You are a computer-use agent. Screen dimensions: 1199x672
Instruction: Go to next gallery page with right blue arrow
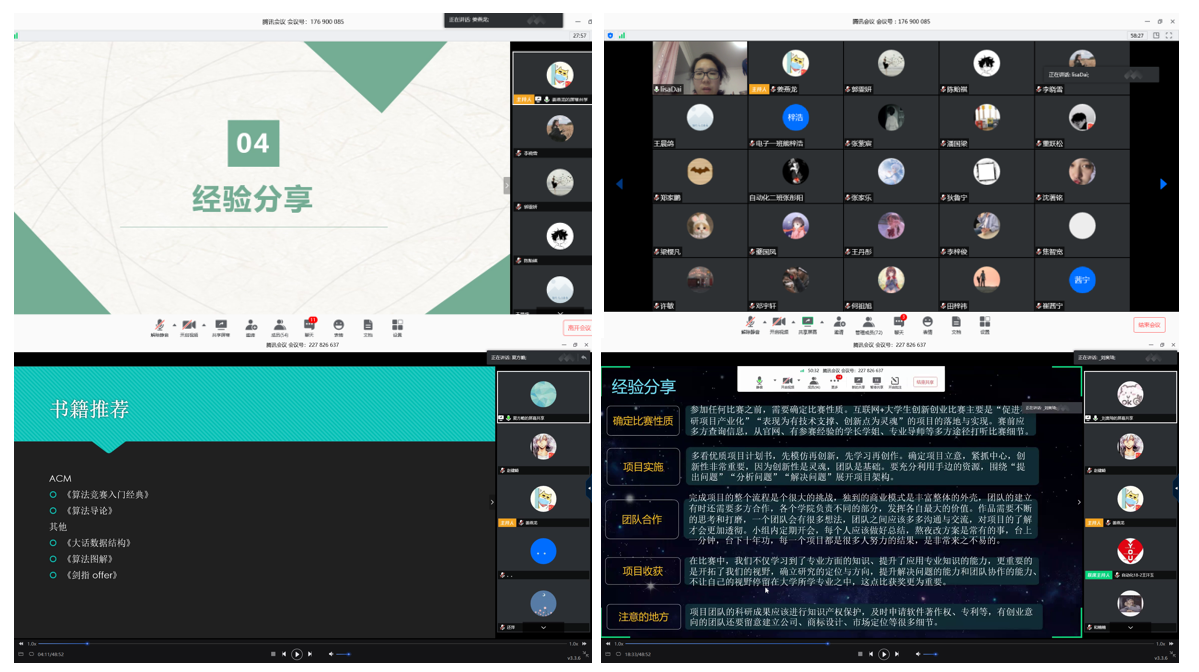(1163, 184)
